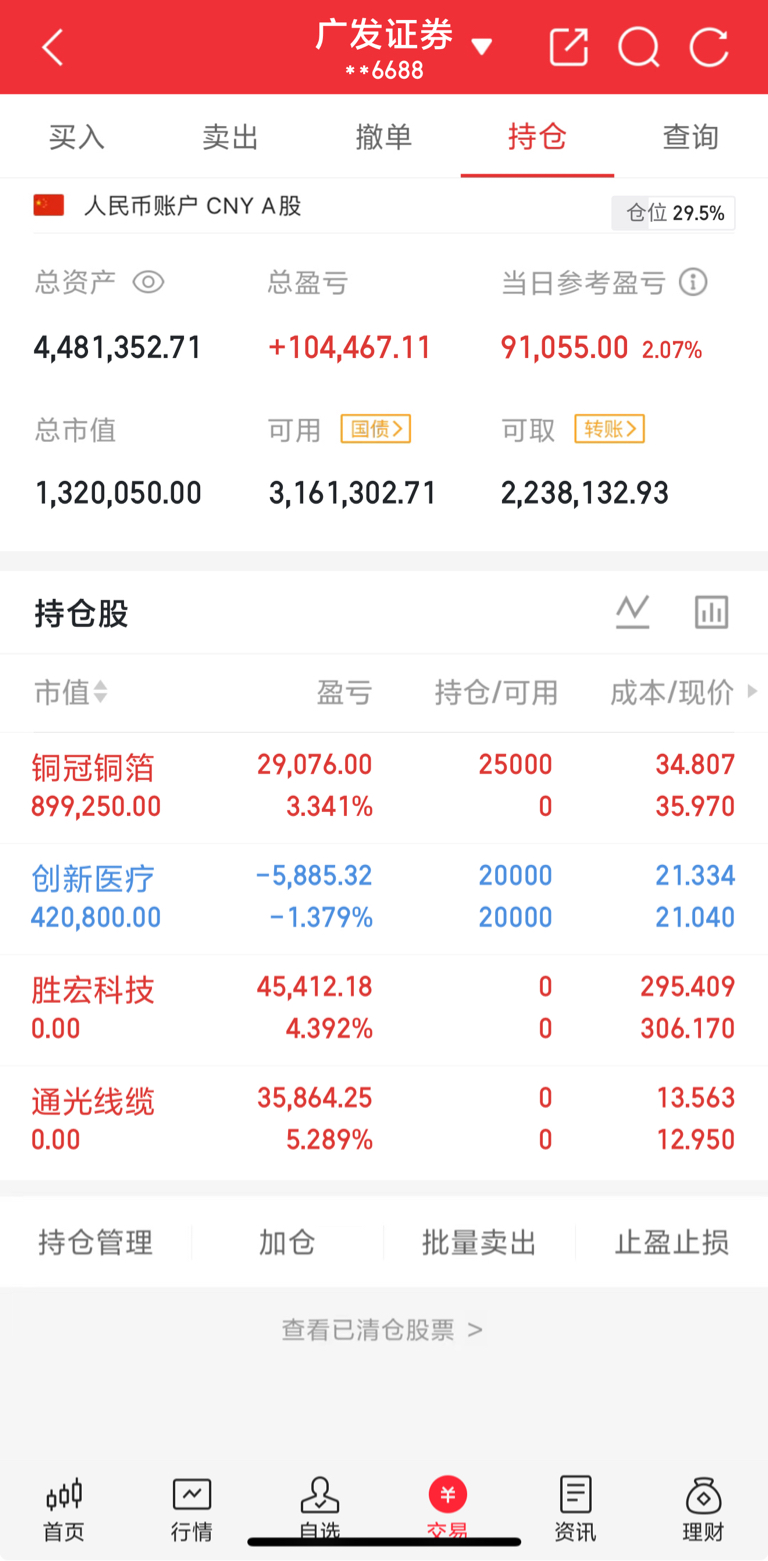Hide total assets with the eye icon
The width and height of the screenshot is (768, 1561).
click(x=148, y=282)
